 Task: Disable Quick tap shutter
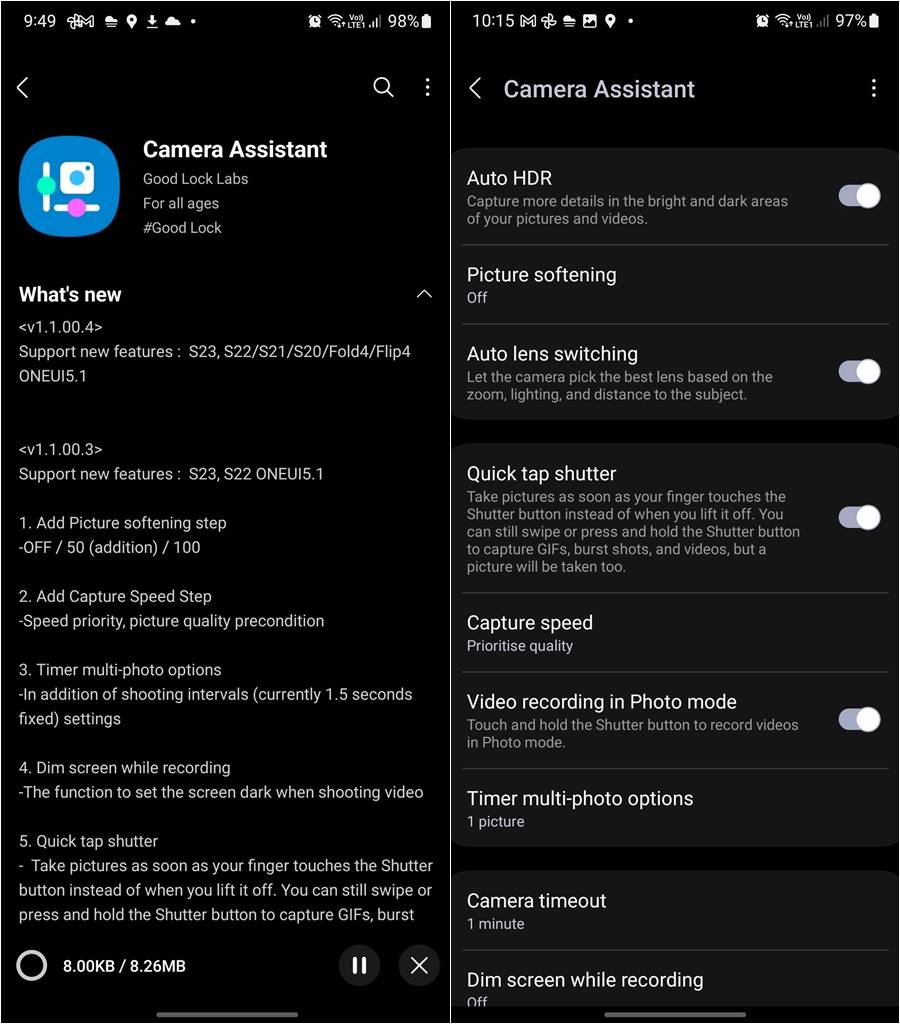pos(858,517)
